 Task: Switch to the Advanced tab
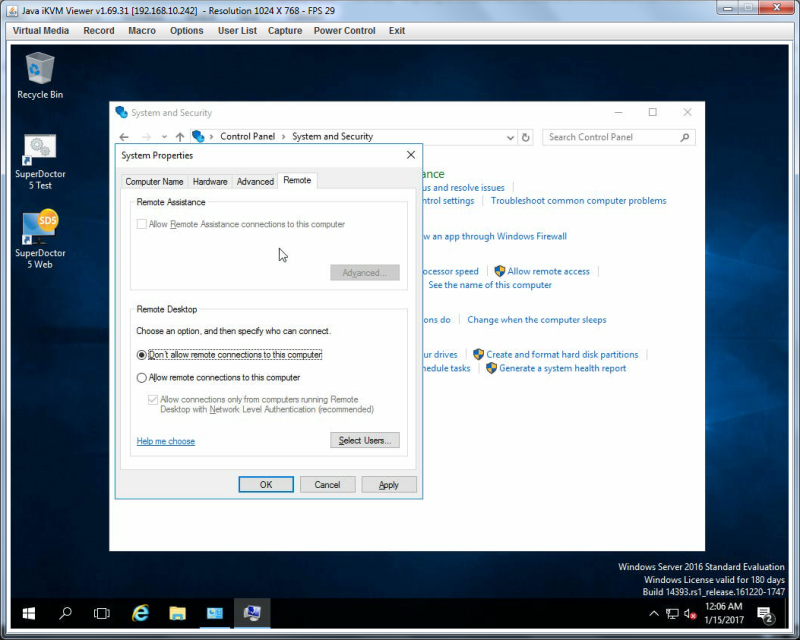[255, 181]
